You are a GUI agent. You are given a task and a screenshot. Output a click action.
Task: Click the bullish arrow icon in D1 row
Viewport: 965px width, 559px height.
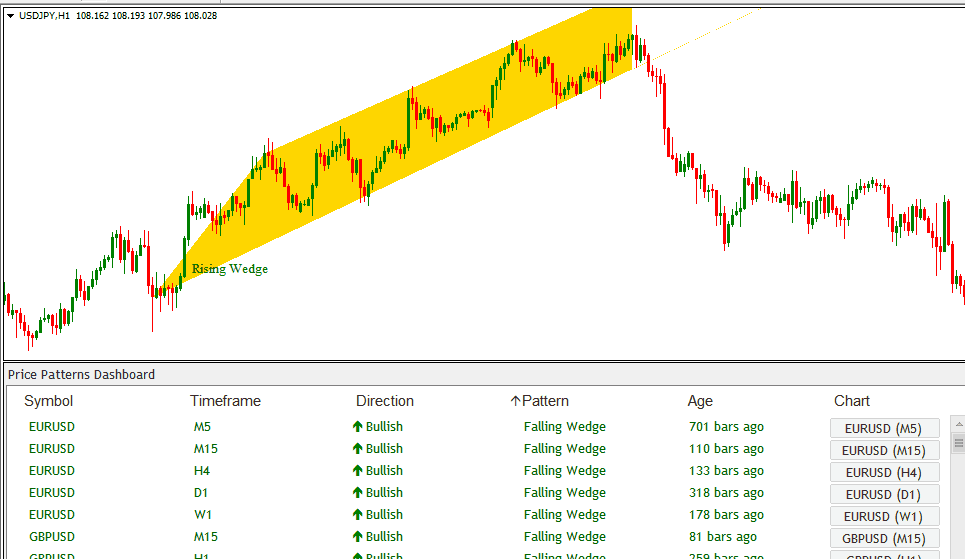coord(358,493)
